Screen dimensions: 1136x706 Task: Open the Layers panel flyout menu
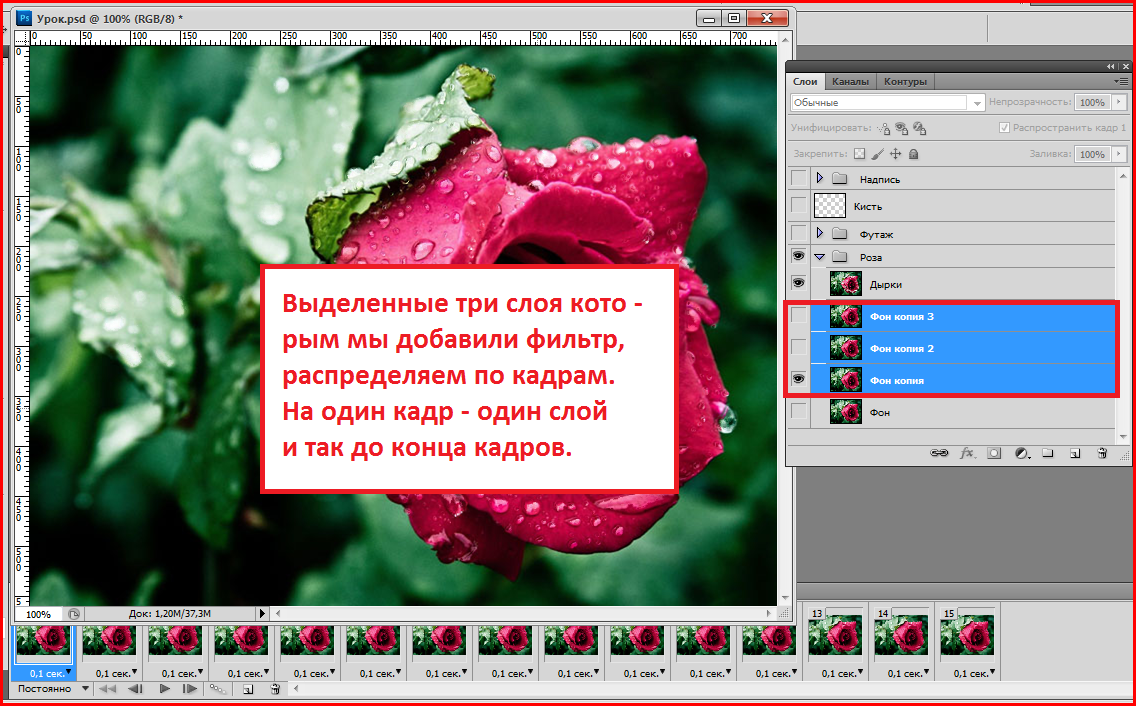coord(1122,82)
